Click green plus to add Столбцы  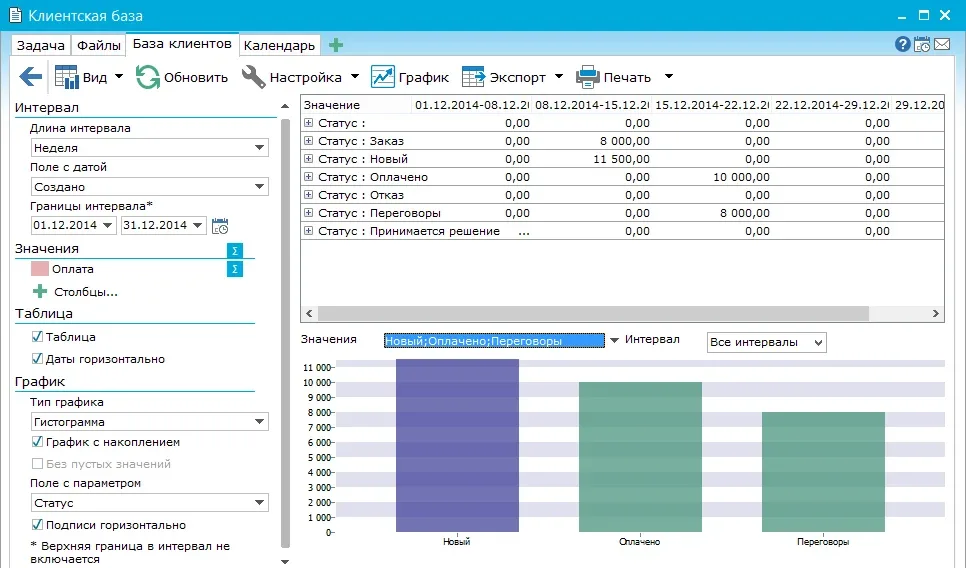click(40, 291)
